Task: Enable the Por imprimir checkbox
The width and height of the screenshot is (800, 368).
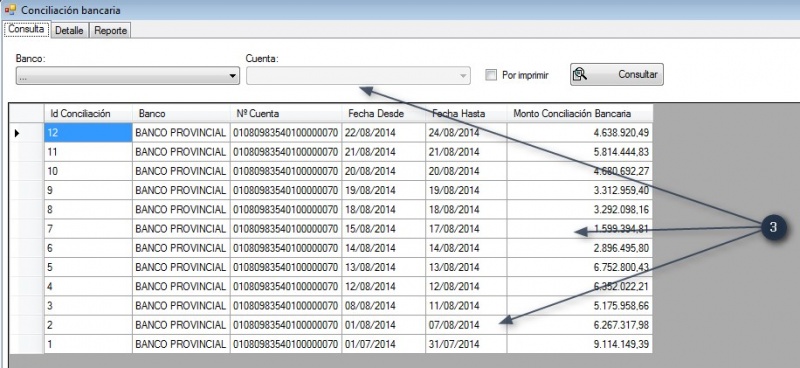Action: click(491, 75)
